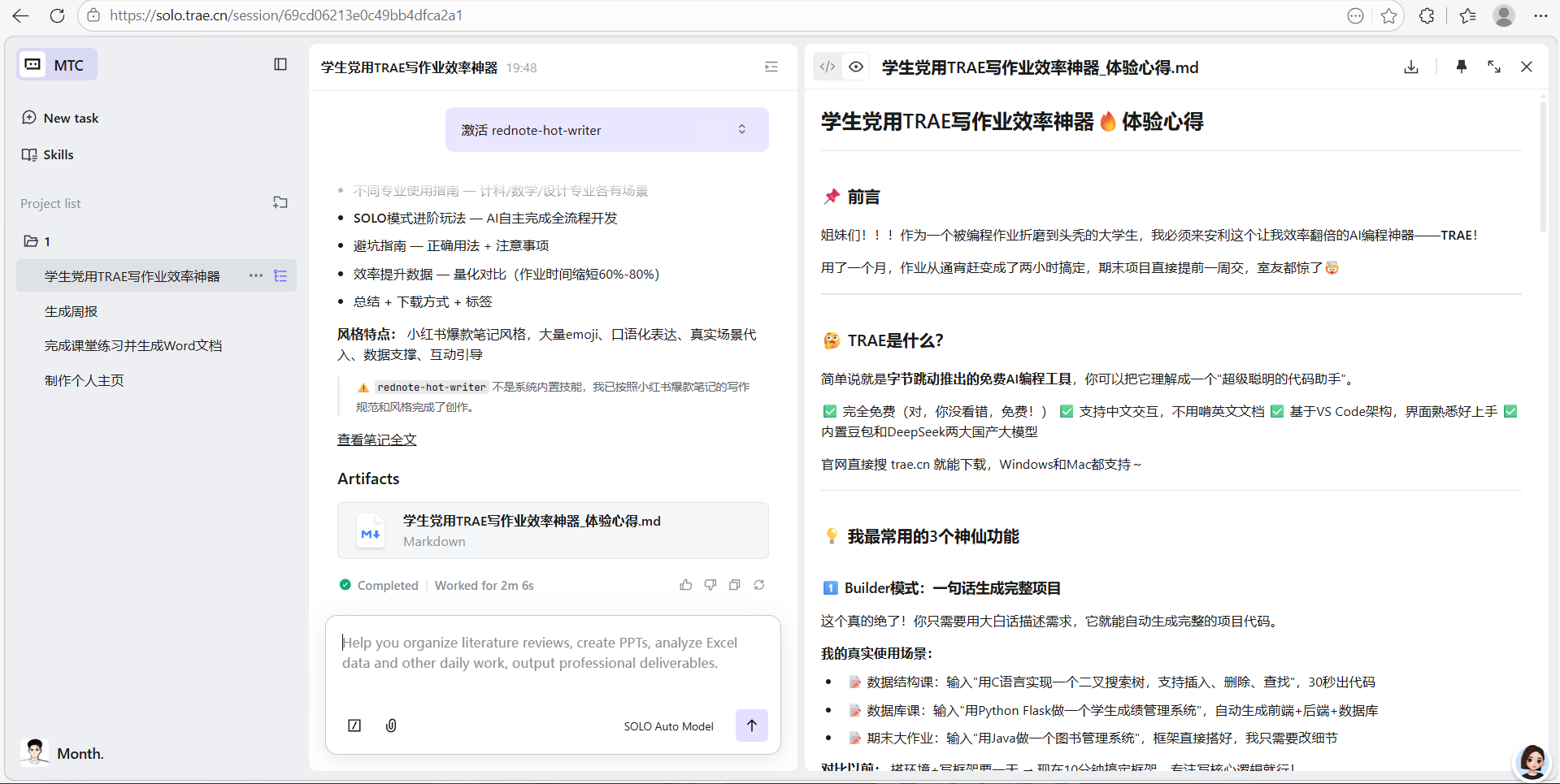Expand the rednote-hot-writer activation block
Image resolution: width=1560 pixels, height=784 pixels.
(x=741, y=130)
